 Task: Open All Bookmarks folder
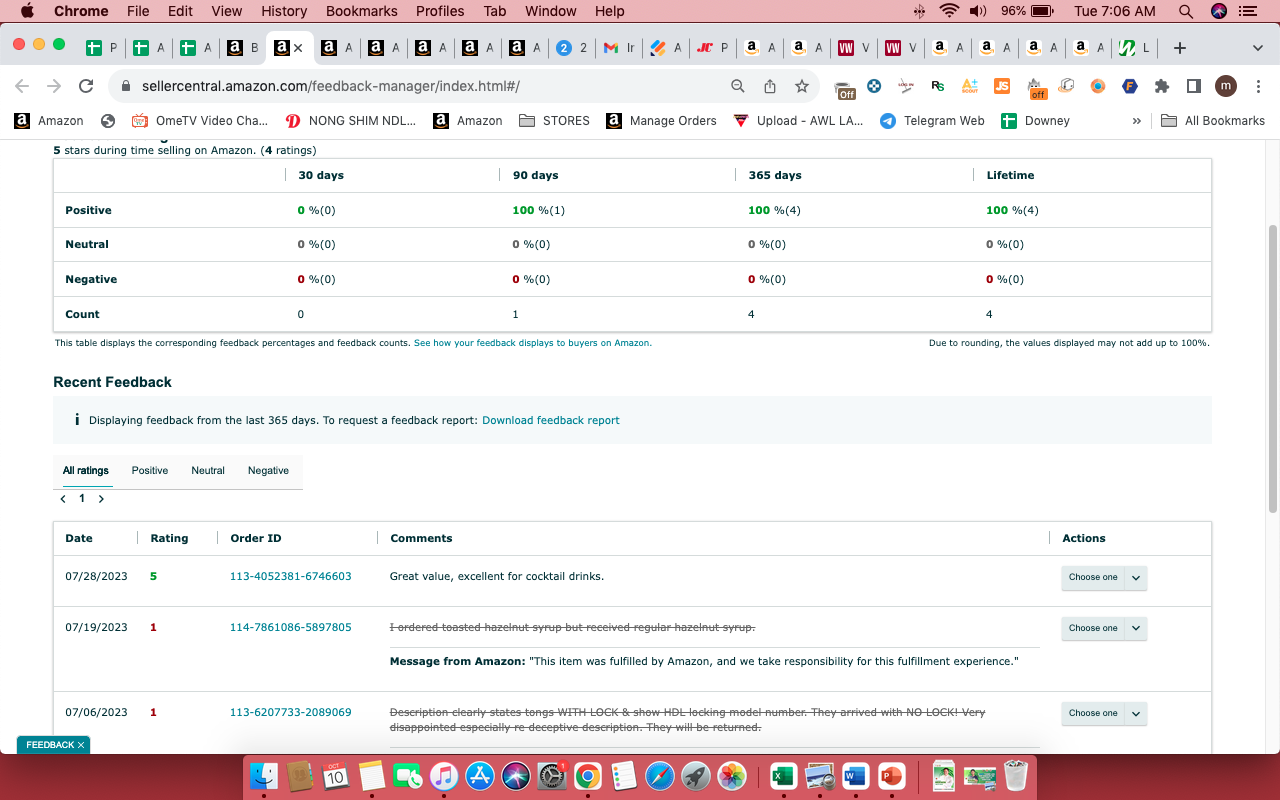point(1213,121)
